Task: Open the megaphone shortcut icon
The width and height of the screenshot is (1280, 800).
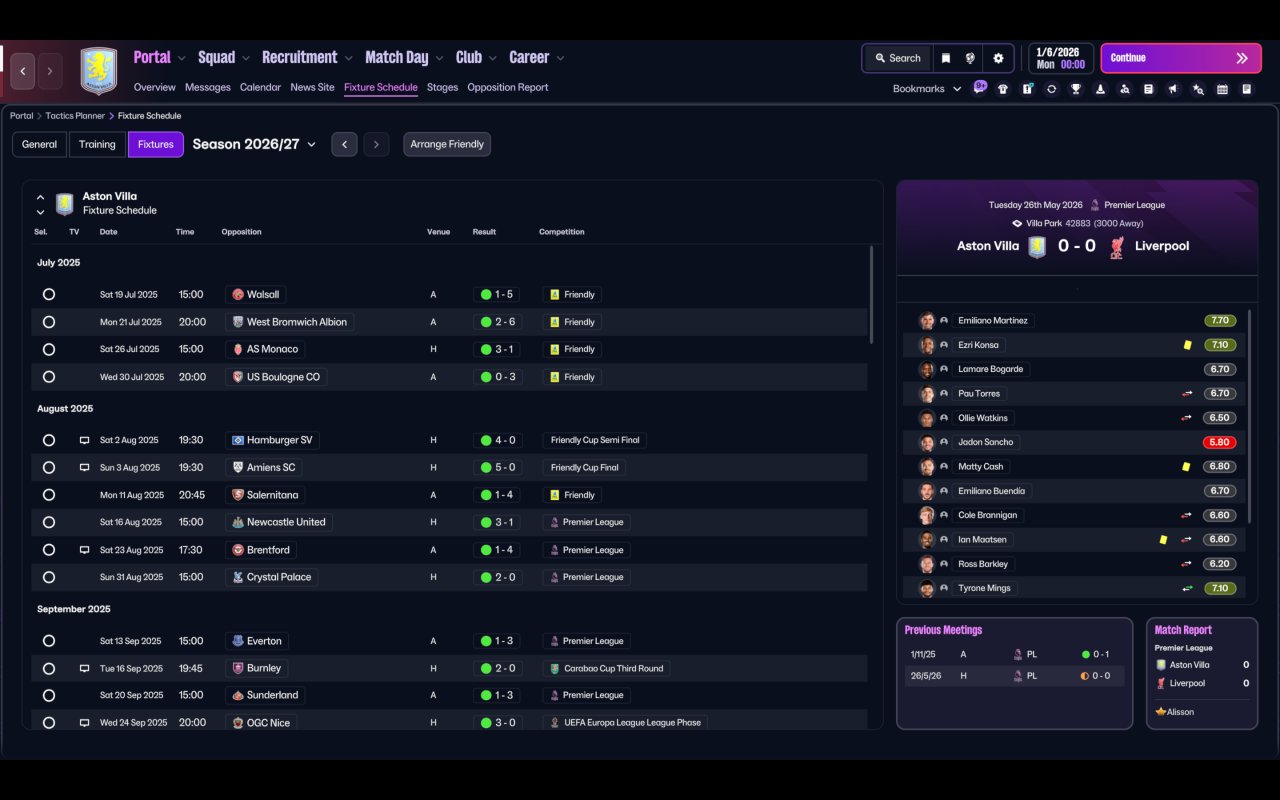Action: pos(1173,89)
